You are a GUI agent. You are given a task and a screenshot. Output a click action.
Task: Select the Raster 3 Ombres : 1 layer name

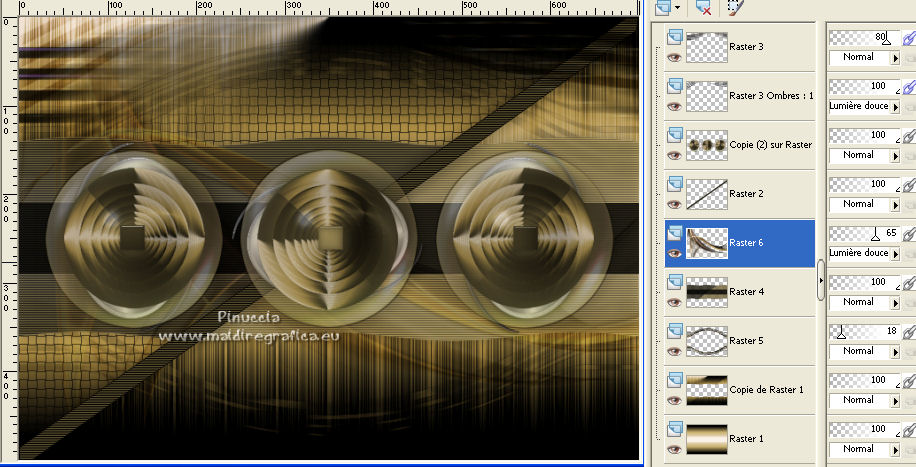pos(771,96)
